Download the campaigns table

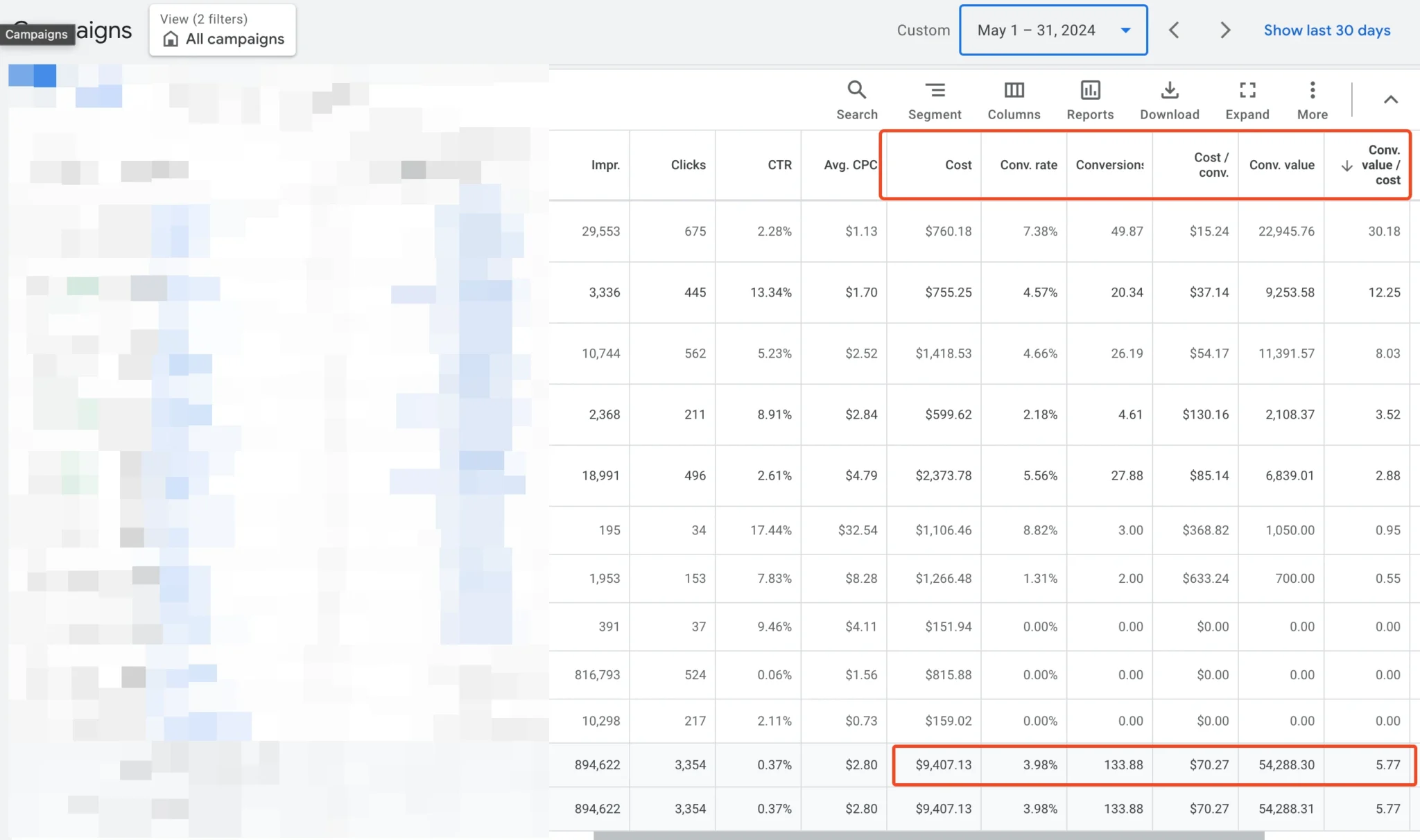tap(1169, 100)
